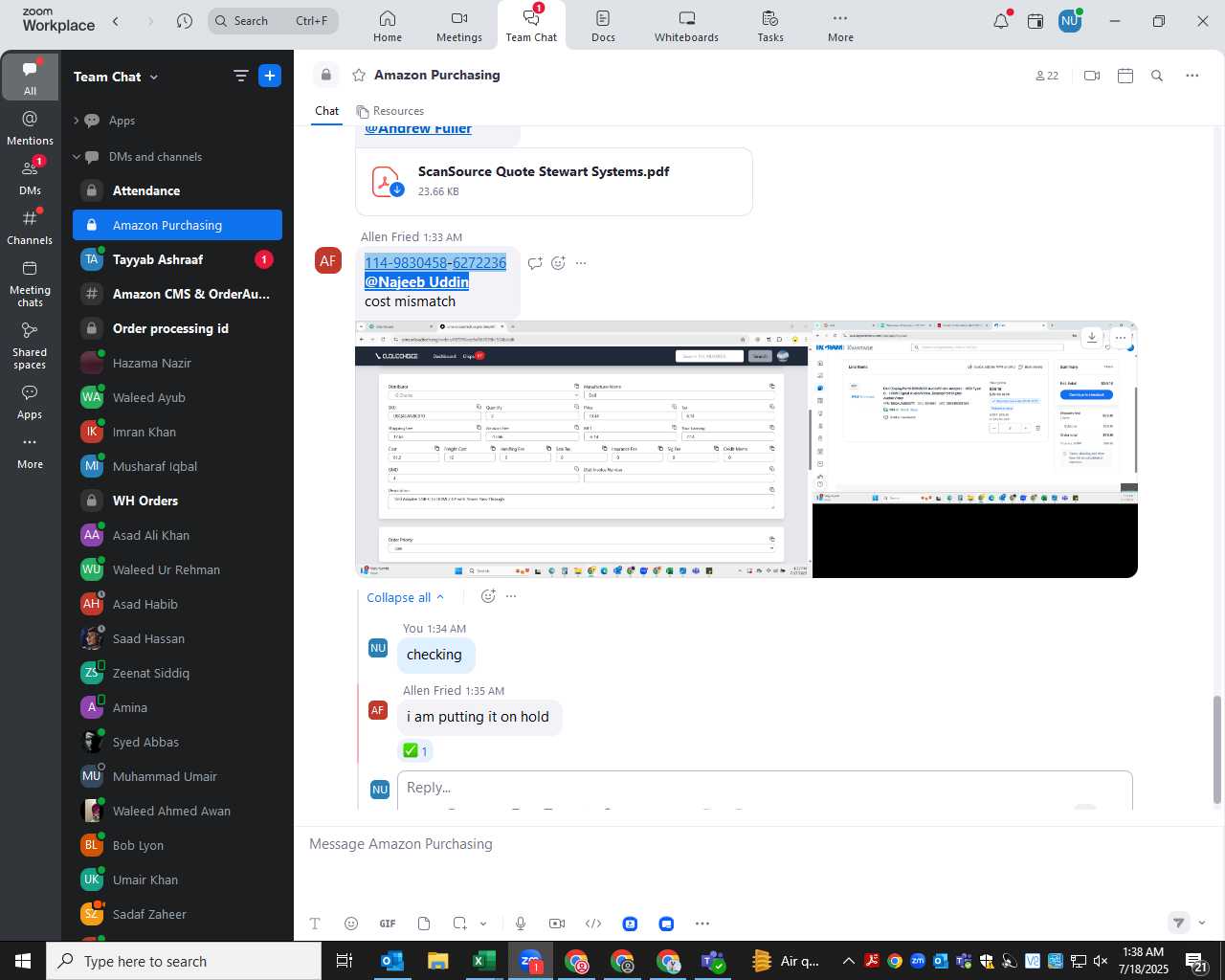Open the chat list filter icon
The width and height of the screenshot is (1225, 980).
point(240,77)
